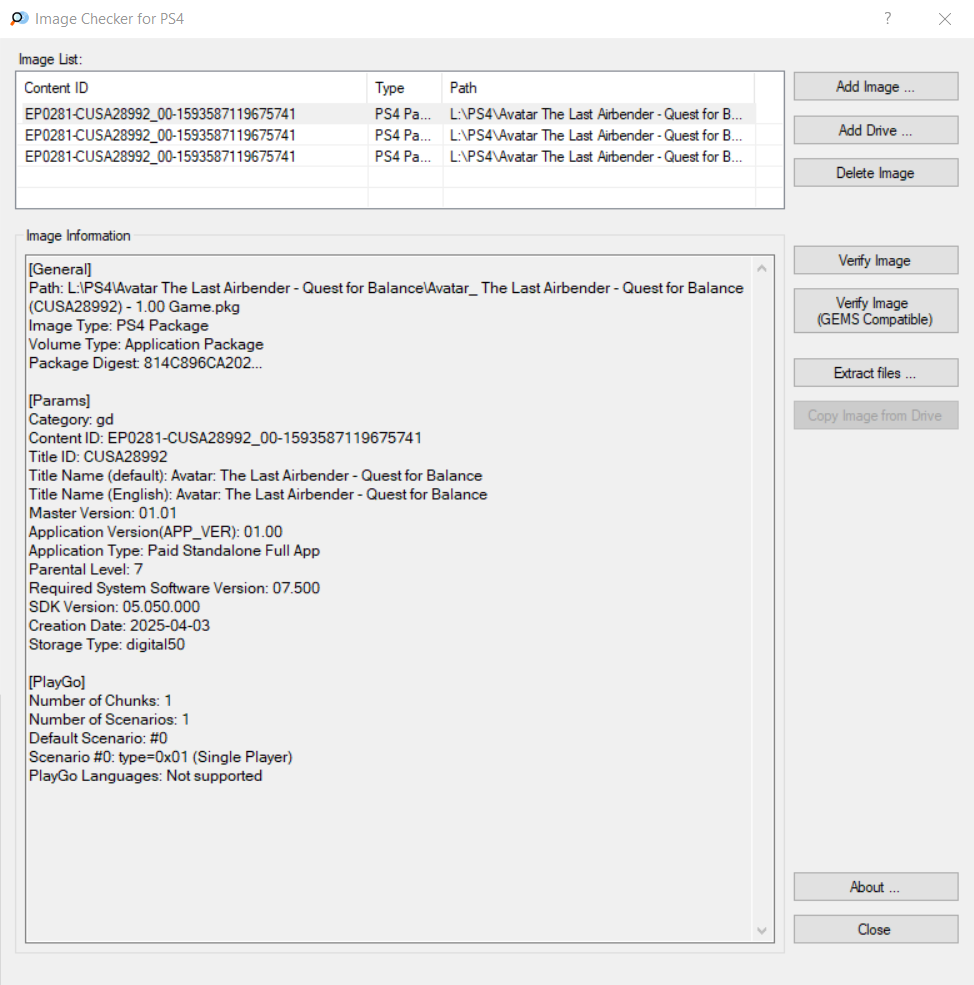
Task: Click the 'Number of Chunks: 1' line
Action: (x=101, y=700)
